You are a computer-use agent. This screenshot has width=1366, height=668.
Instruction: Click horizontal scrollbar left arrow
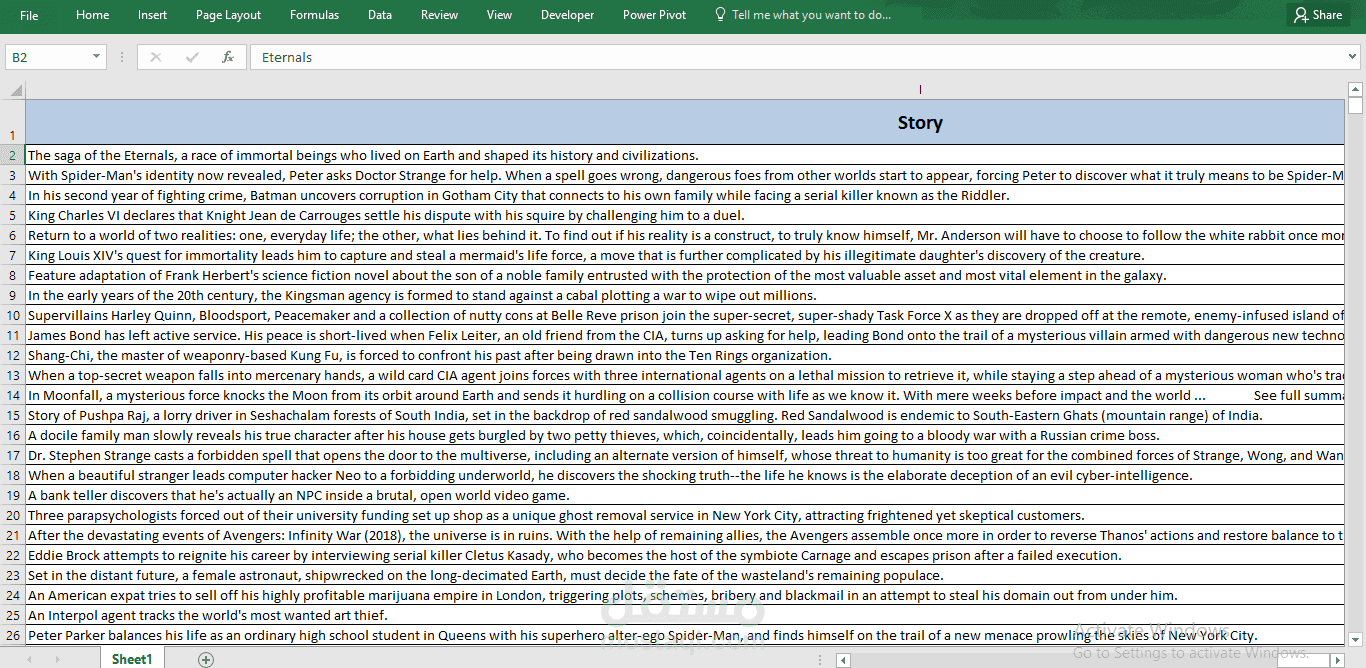pyautogui.click(x=843, y=660)
